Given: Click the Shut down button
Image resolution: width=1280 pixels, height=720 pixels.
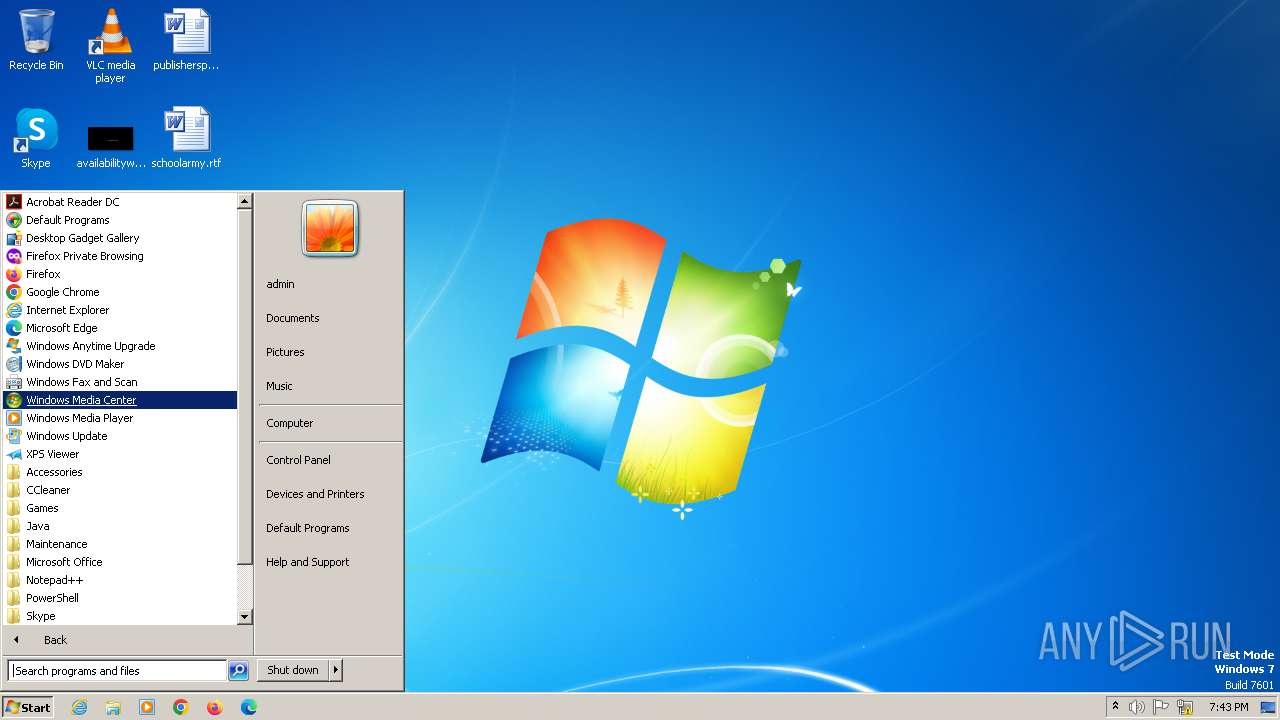Looking at the screenshot, I should 293,670.
